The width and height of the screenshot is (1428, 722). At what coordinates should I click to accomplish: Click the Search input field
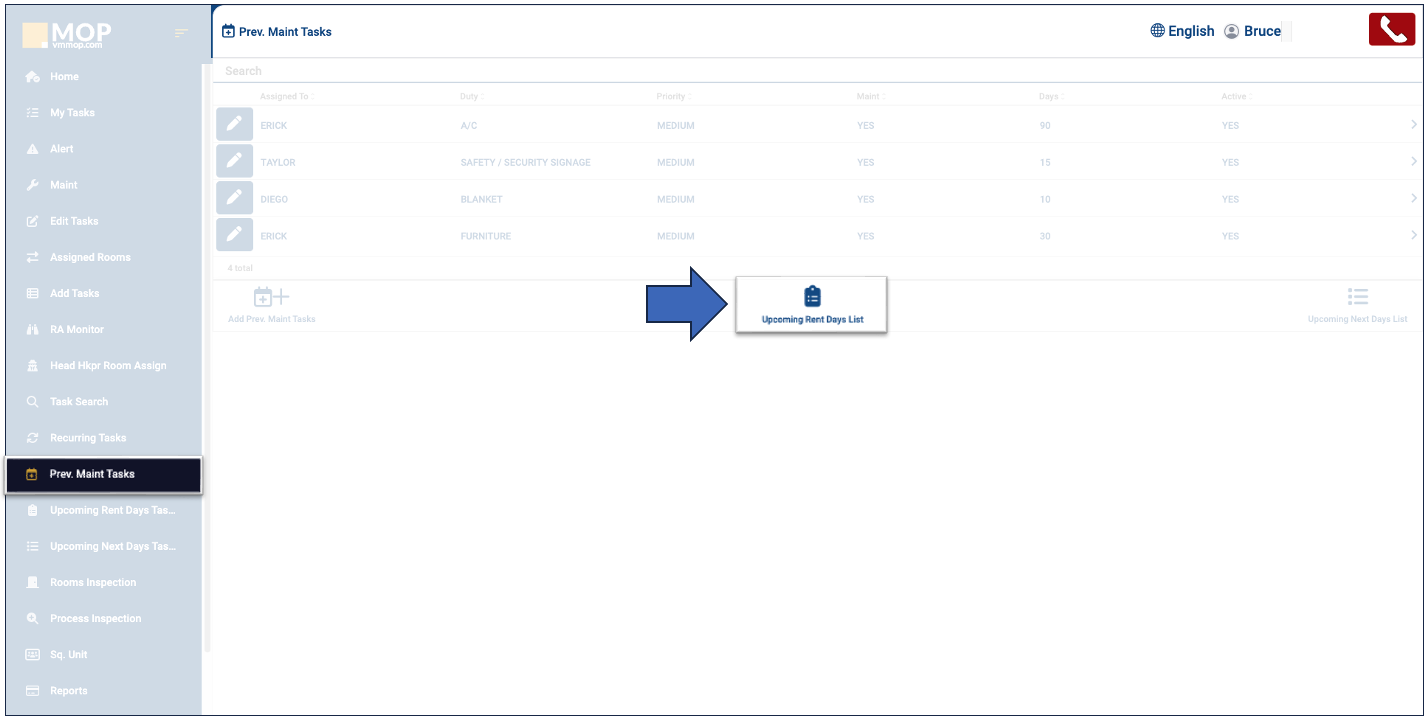(x=700, y=71)
